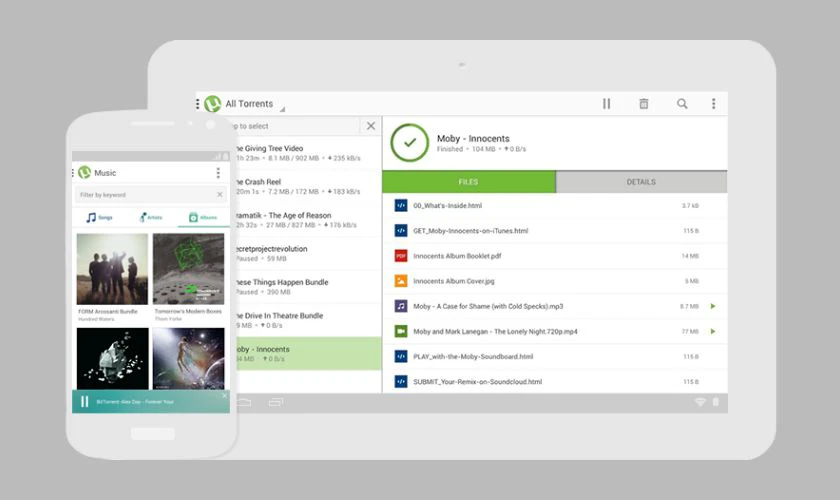This screenshot has width=840, height=500.
Task: Open the tablet navigation drawer dots icon
Action: 198,103
